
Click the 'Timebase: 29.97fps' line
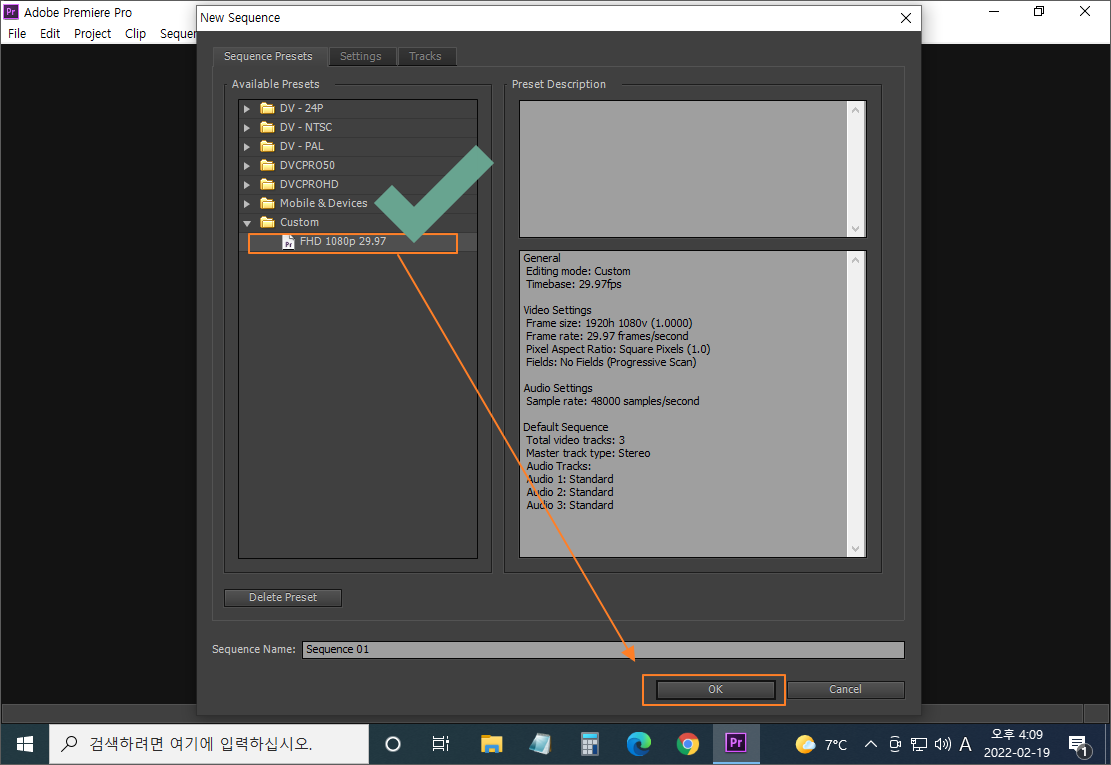click(x=573, y=284)
